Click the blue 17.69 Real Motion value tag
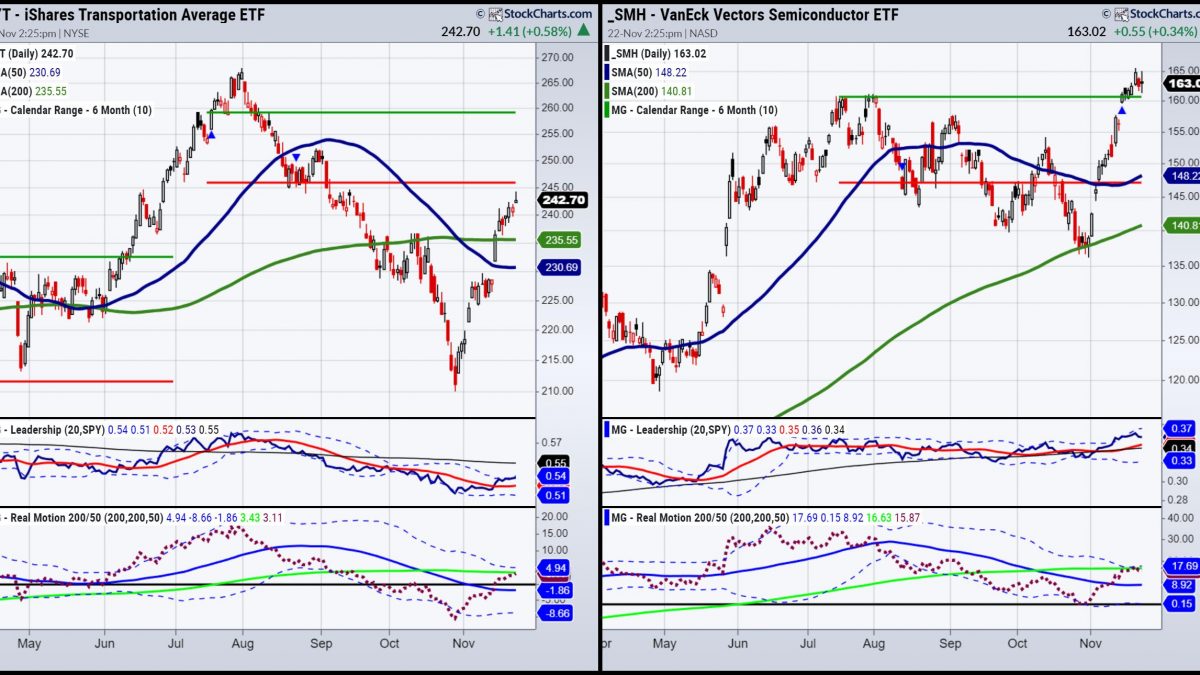 (1182, 564)
